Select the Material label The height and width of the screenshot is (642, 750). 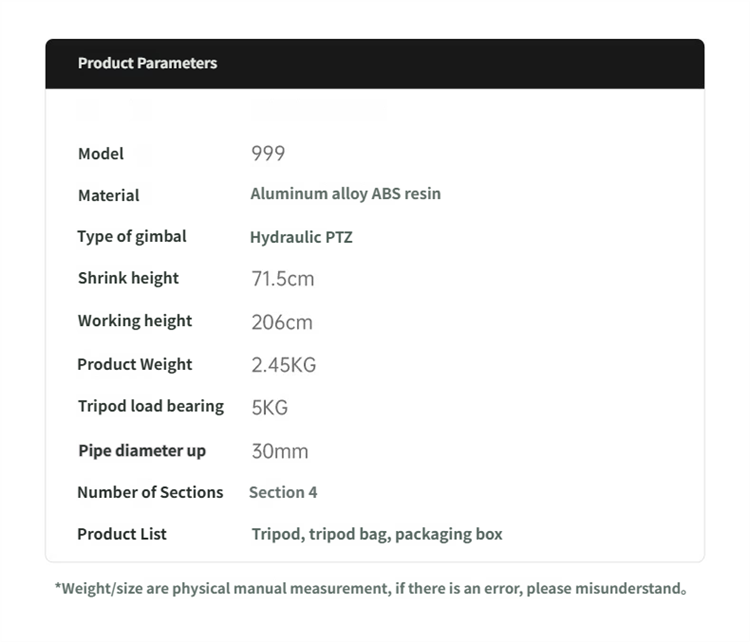point(109,195)
